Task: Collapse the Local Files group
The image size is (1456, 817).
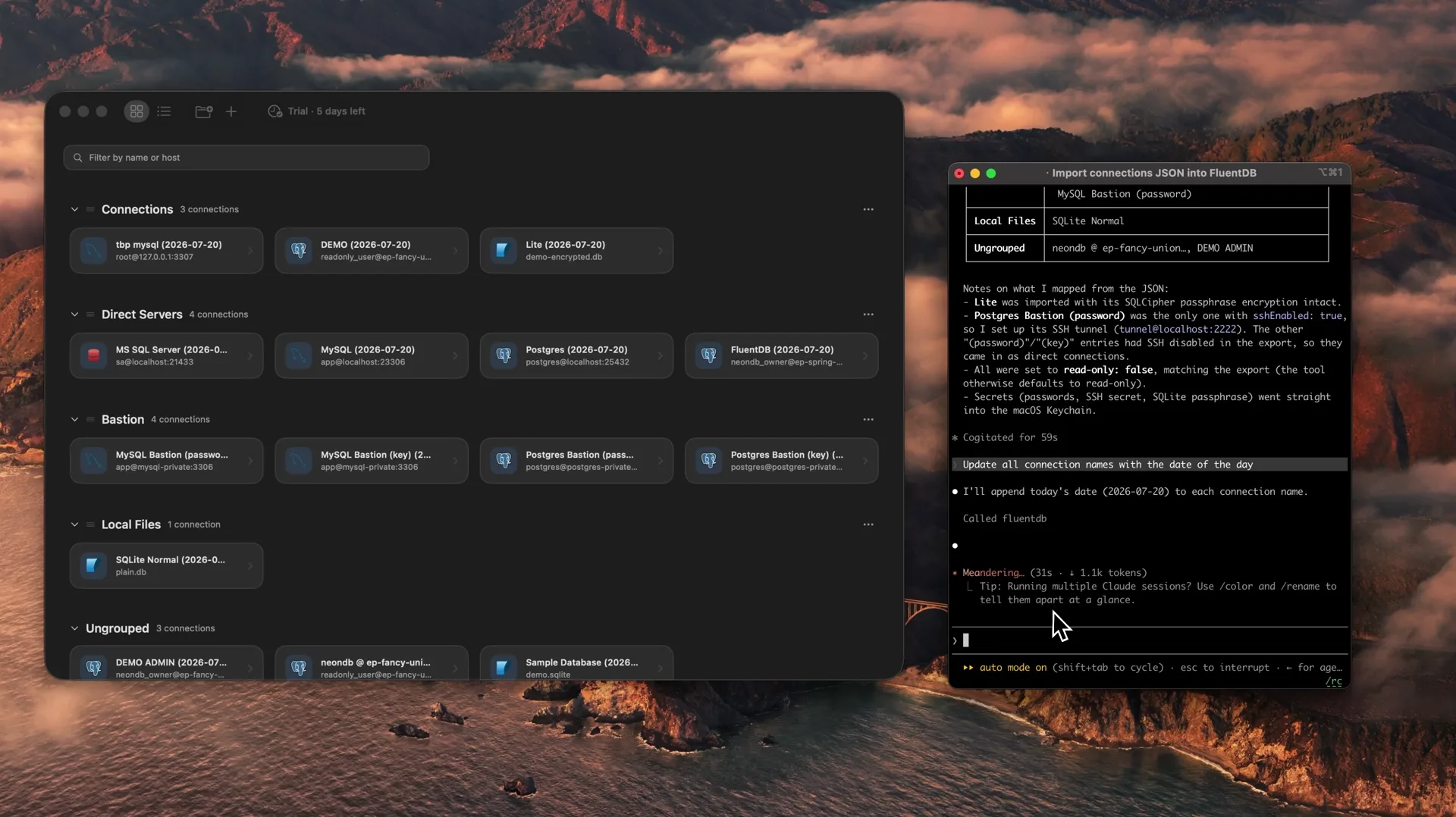Action: [74, 524]
